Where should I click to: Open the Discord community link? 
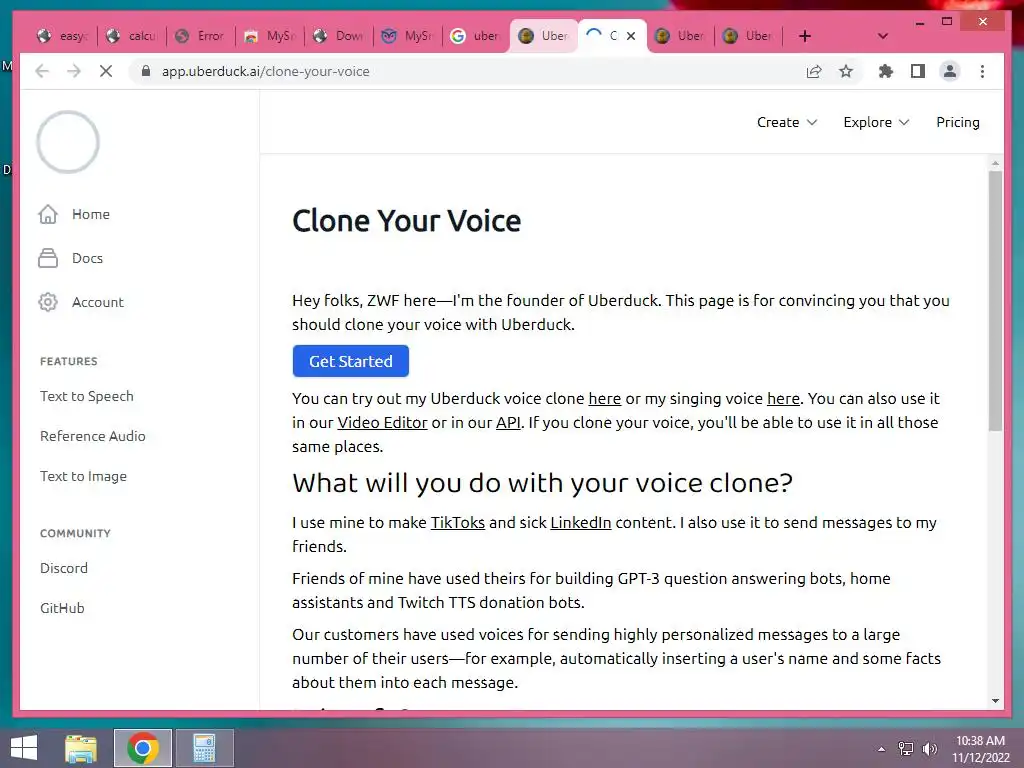(x=63, y=568)
